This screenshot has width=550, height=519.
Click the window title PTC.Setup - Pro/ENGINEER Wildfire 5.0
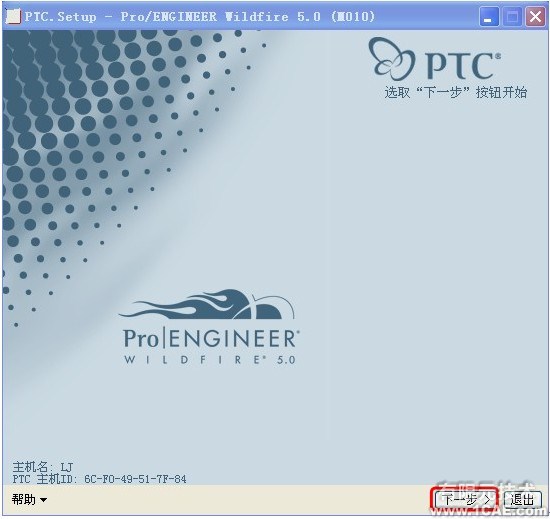(199, 16)
